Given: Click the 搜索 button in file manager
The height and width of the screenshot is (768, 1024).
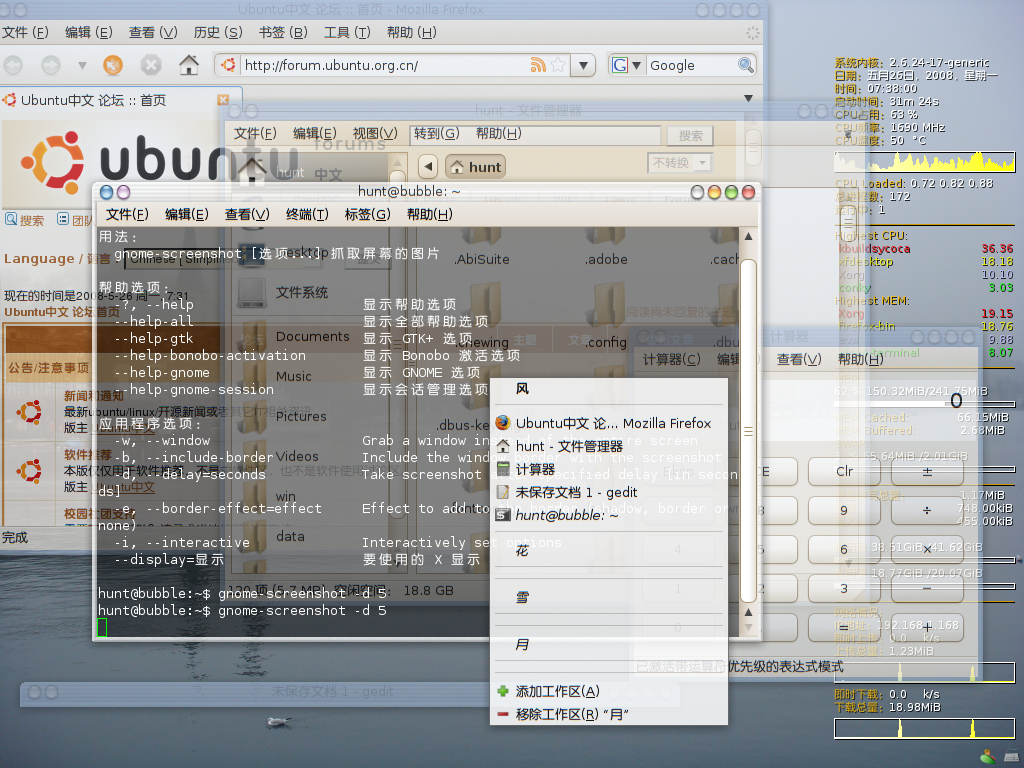Looking at the screenshot, I should point(690,136).
